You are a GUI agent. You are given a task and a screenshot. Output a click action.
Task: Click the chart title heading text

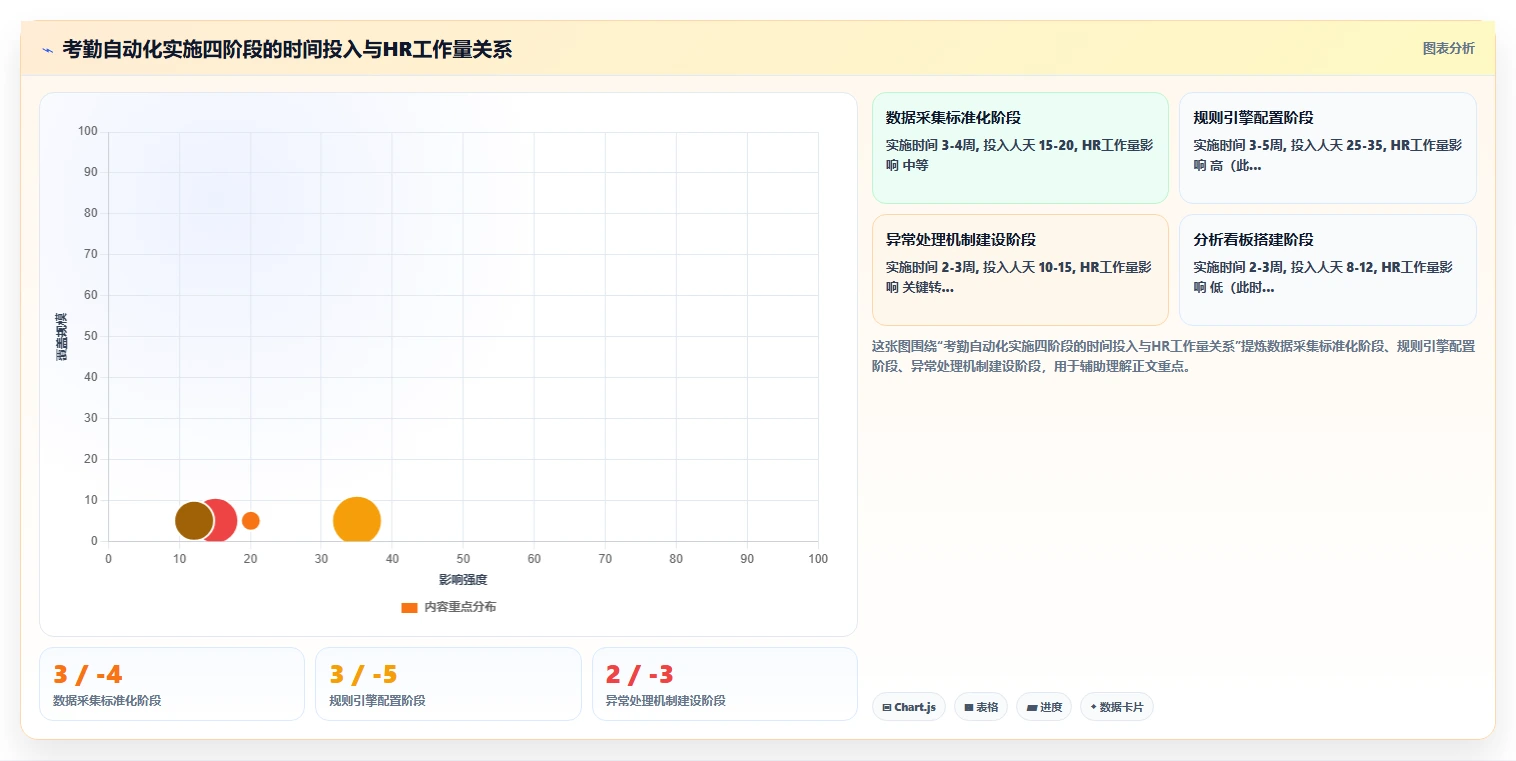pyautogui.click(x=287, y=49)
